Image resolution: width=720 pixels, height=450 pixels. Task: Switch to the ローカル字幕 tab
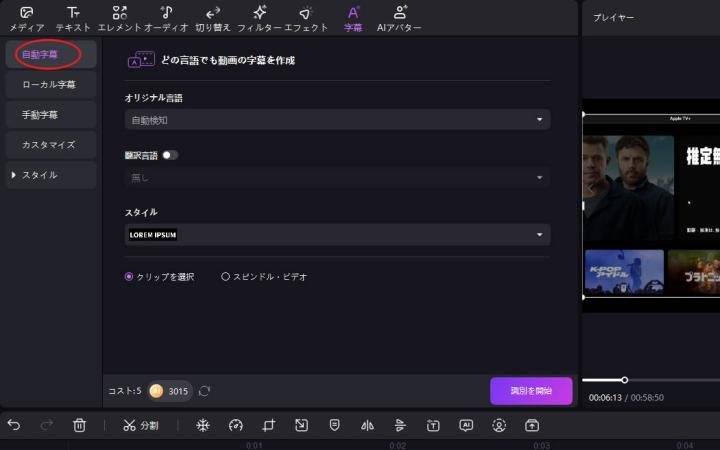point(49,85)
